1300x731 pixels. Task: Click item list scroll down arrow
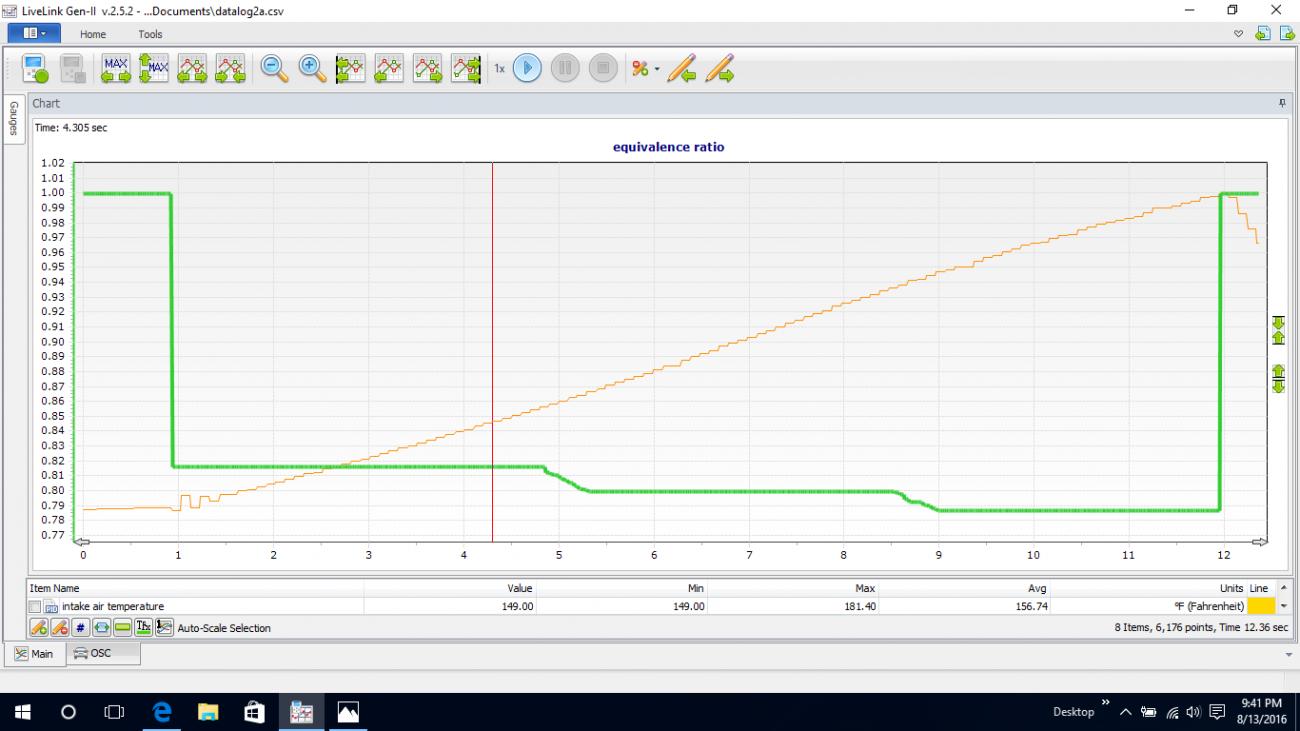(1284, 606)
